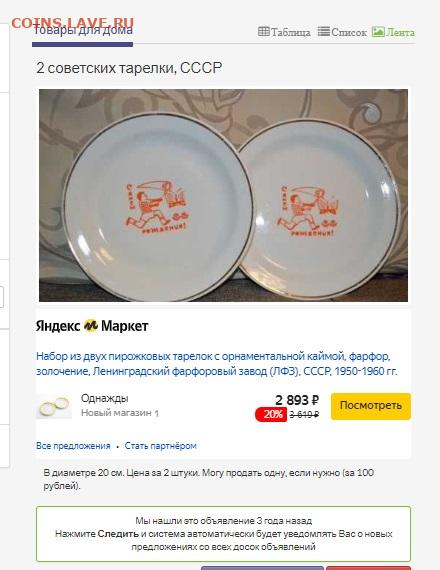Screen dimensions: 440x570
Task: Click the 20% discount badge
Action: 271,414
